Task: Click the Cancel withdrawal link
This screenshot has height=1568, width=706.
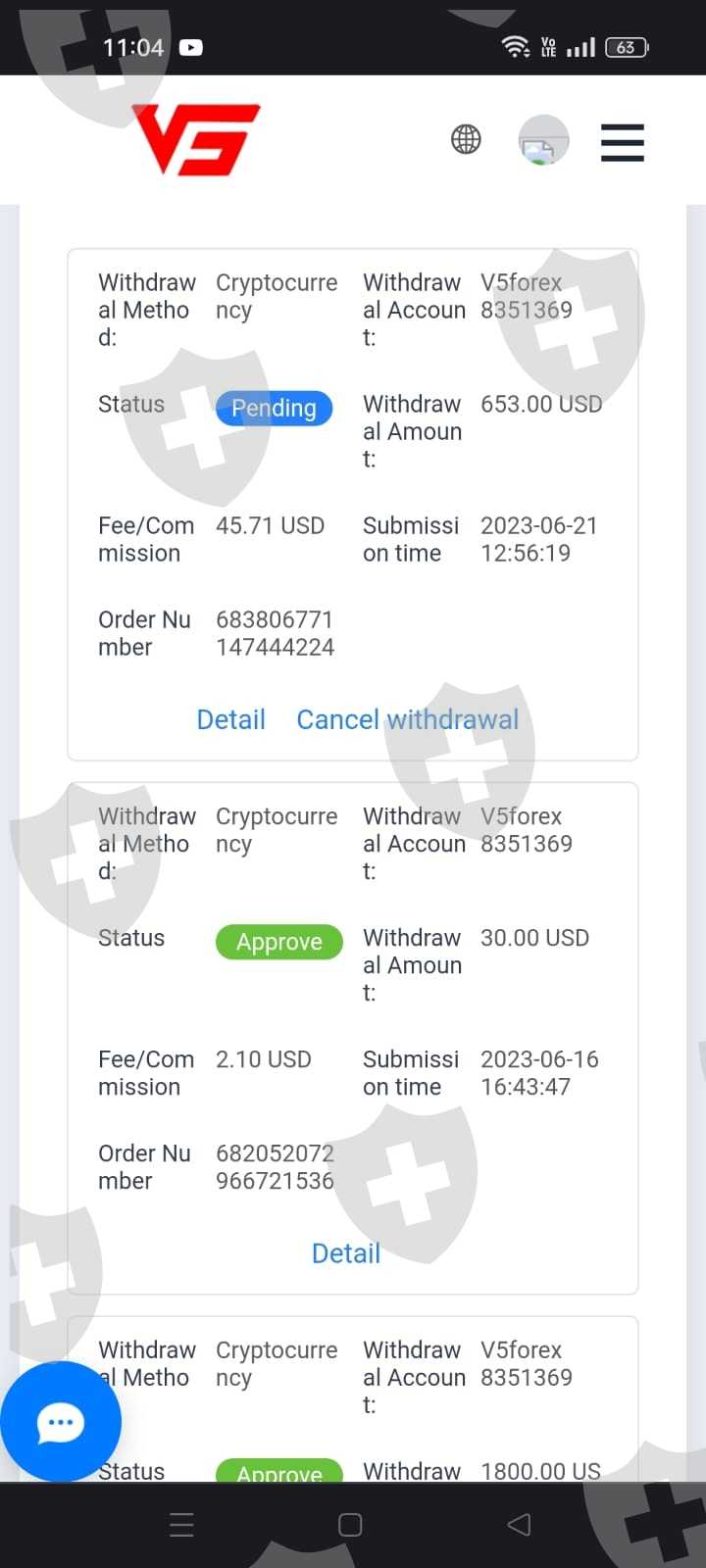Action: [407, 719]
